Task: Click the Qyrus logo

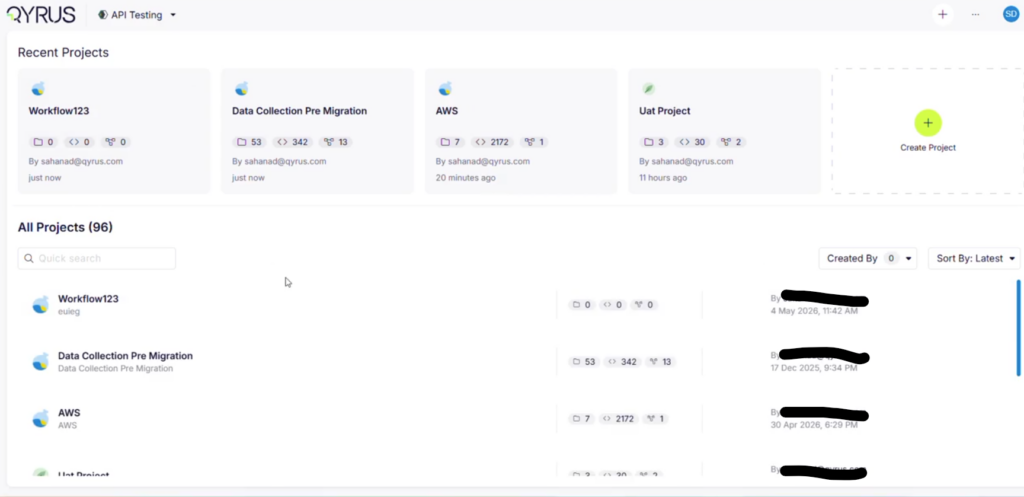Action: click(x=40, y=14)
